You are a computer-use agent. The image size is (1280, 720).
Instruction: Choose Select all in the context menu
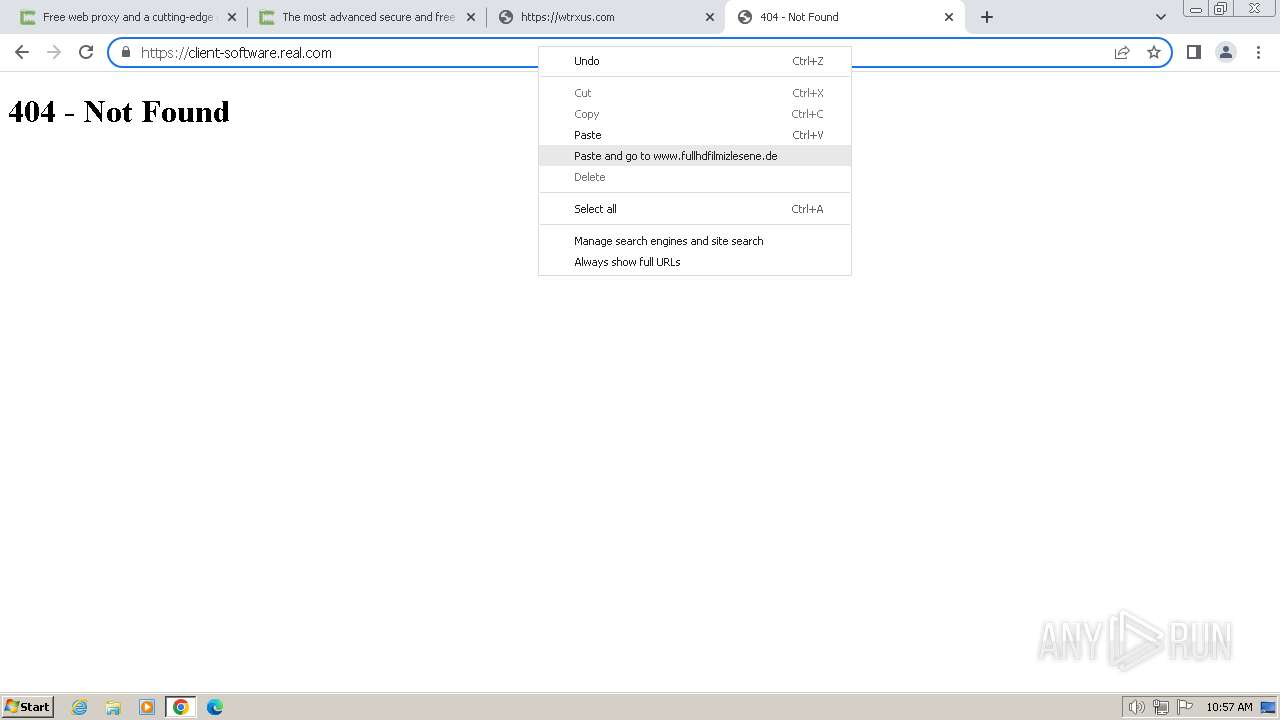point(695,209)
